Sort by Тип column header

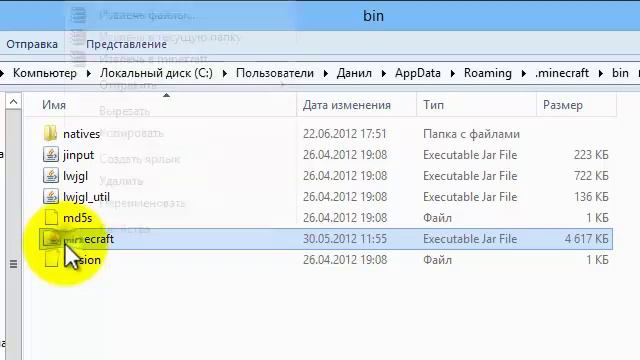[x=433, y=105]
